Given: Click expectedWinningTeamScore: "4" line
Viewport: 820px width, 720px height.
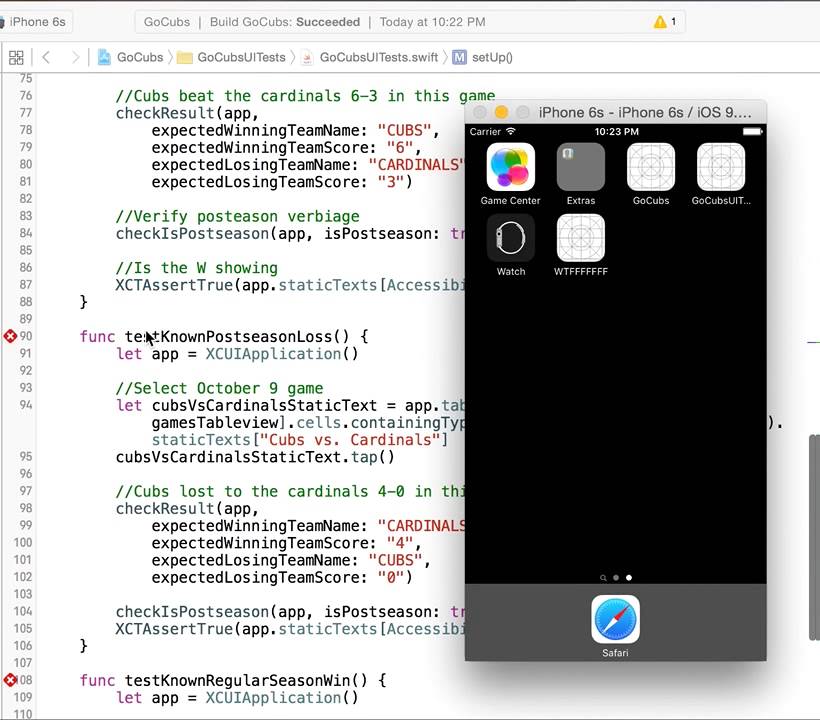Looking at the screenshot, I should (x=287, y=543).
